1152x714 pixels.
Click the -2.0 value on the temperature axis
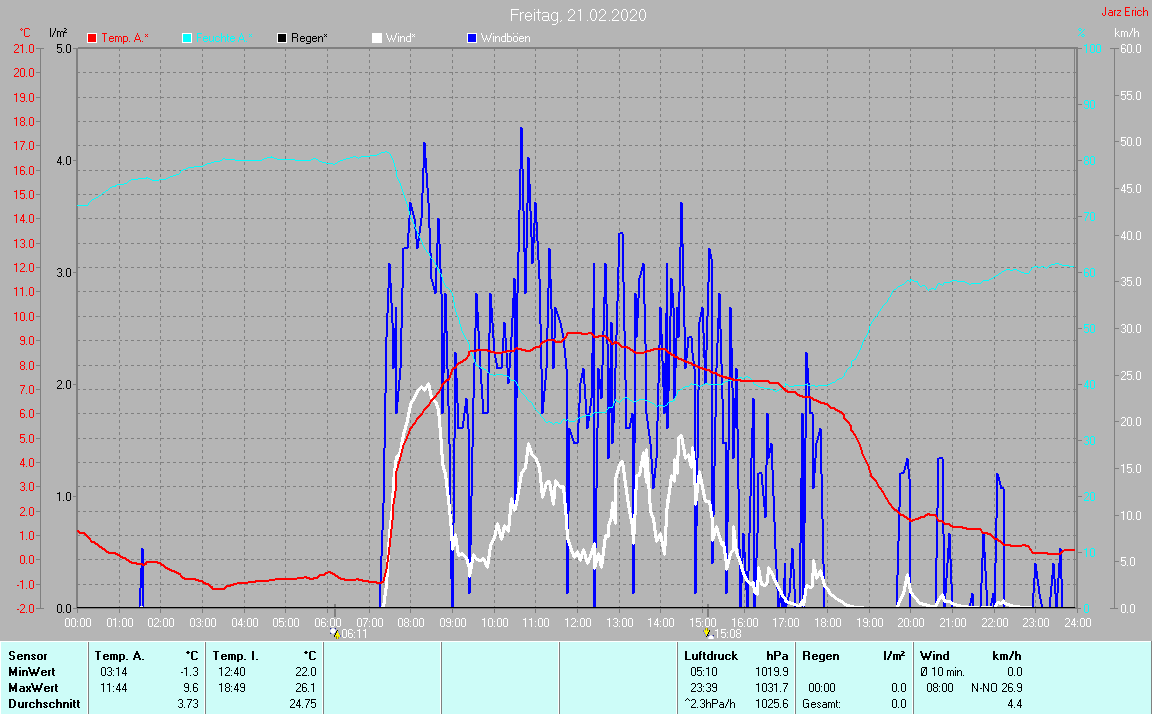(x=24, y=608)
